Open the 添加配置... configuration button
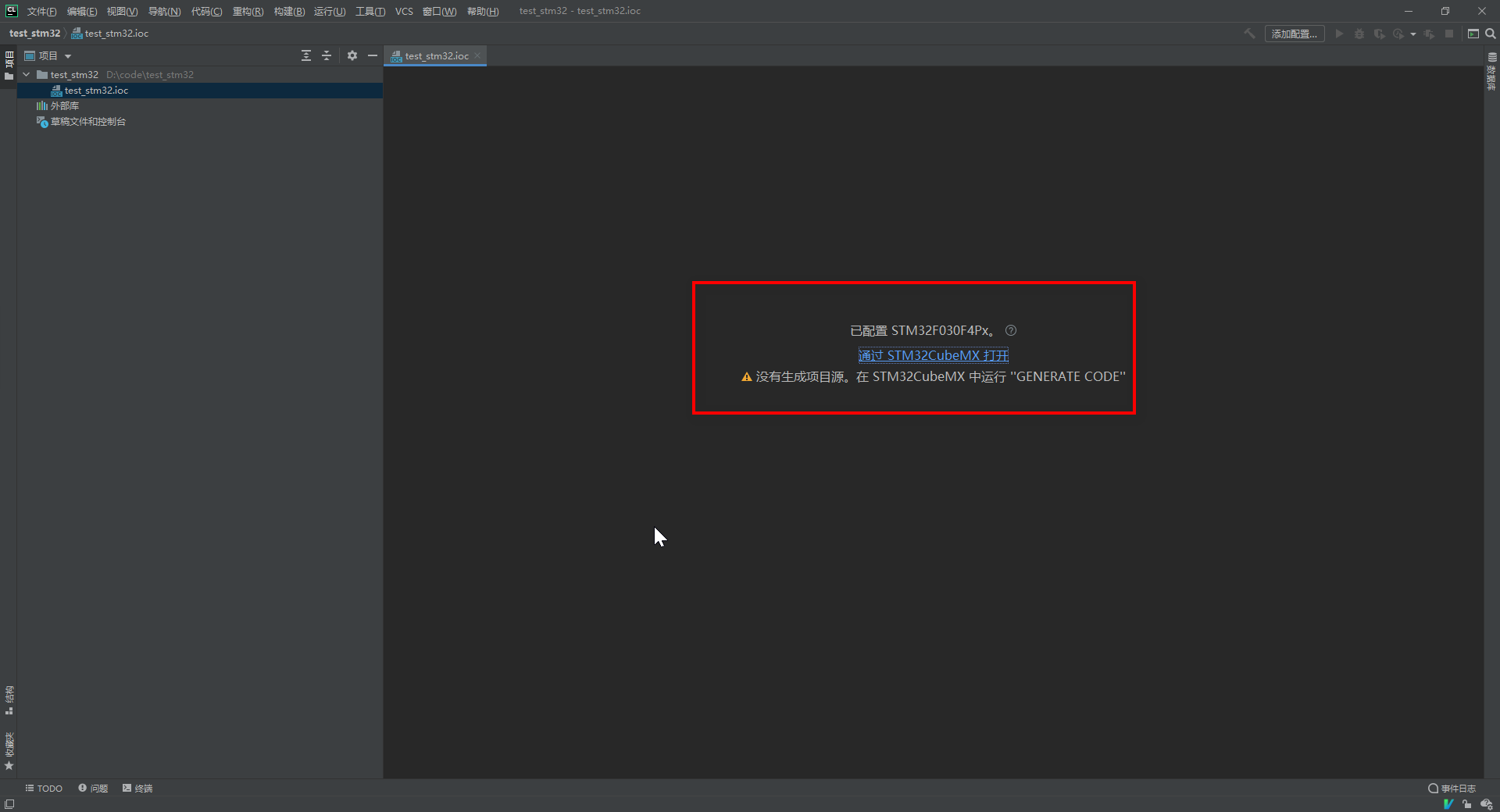Image resolution: width=1500 pixels, height=812 pixels. coord(1295,34)
